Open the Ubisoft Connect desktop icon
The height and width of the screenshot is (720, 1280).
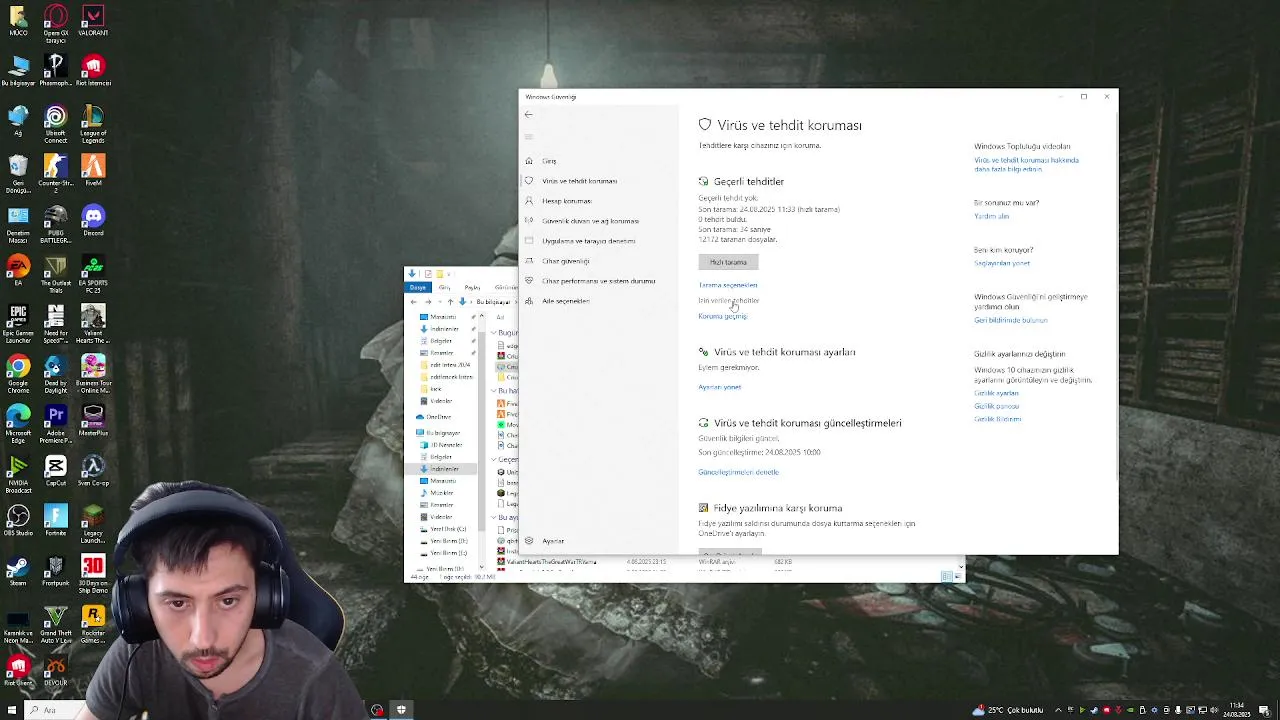click(x=56, y=124)
